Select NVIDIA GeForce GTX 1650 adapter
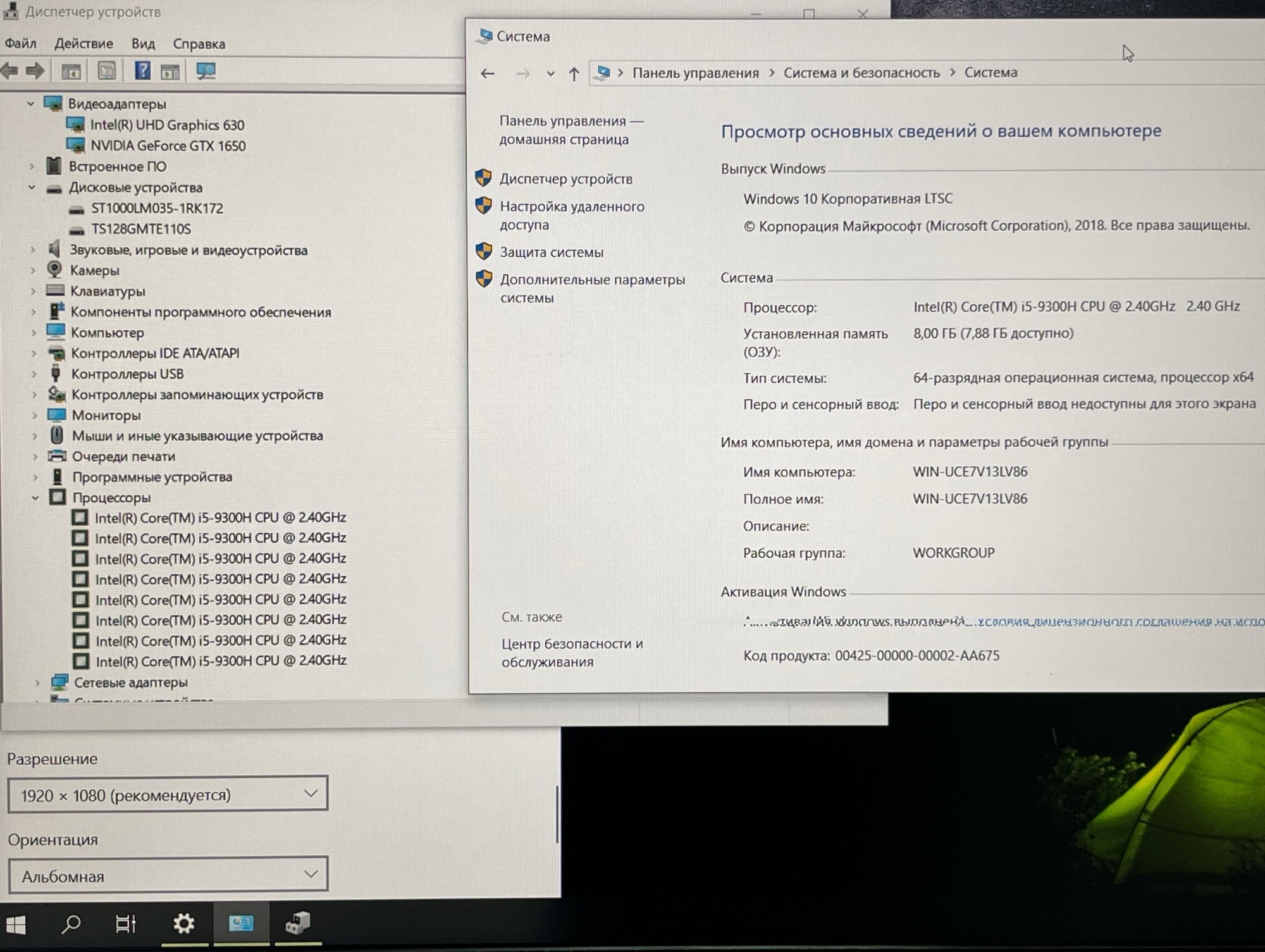Viewport: 1265px width, 952px height. pos(168,145)
